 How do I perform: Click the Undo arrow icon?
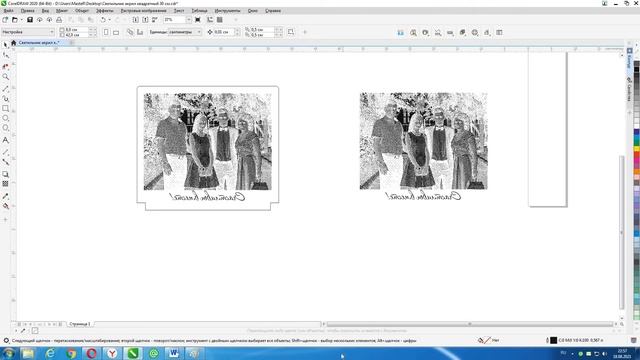coord(103,20)
